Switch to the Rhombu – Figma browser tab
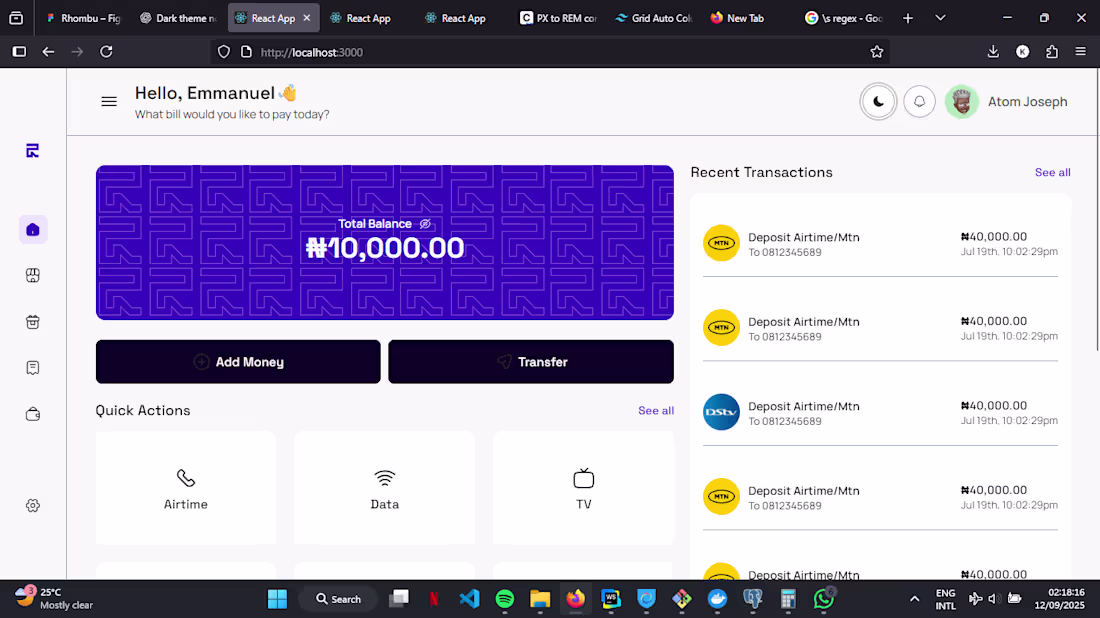 point(84,18)
